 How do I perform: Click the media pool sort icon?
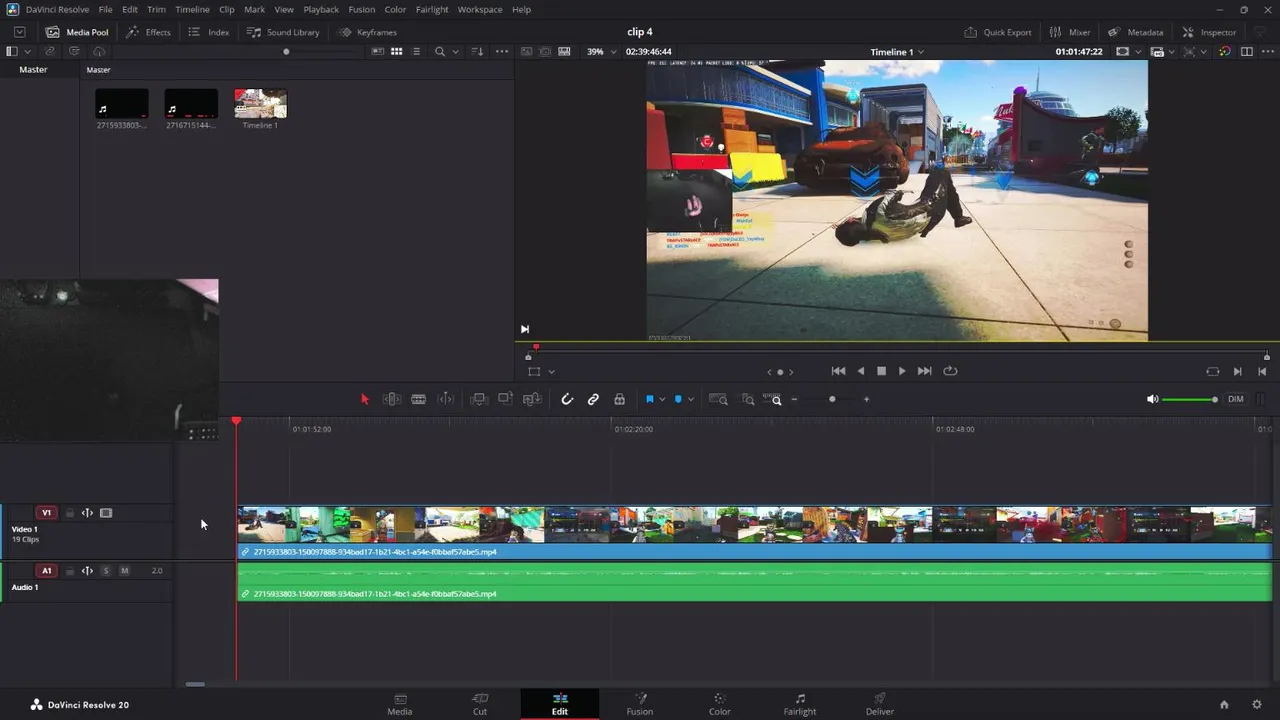pyautogui.click(x=477, y=51)
